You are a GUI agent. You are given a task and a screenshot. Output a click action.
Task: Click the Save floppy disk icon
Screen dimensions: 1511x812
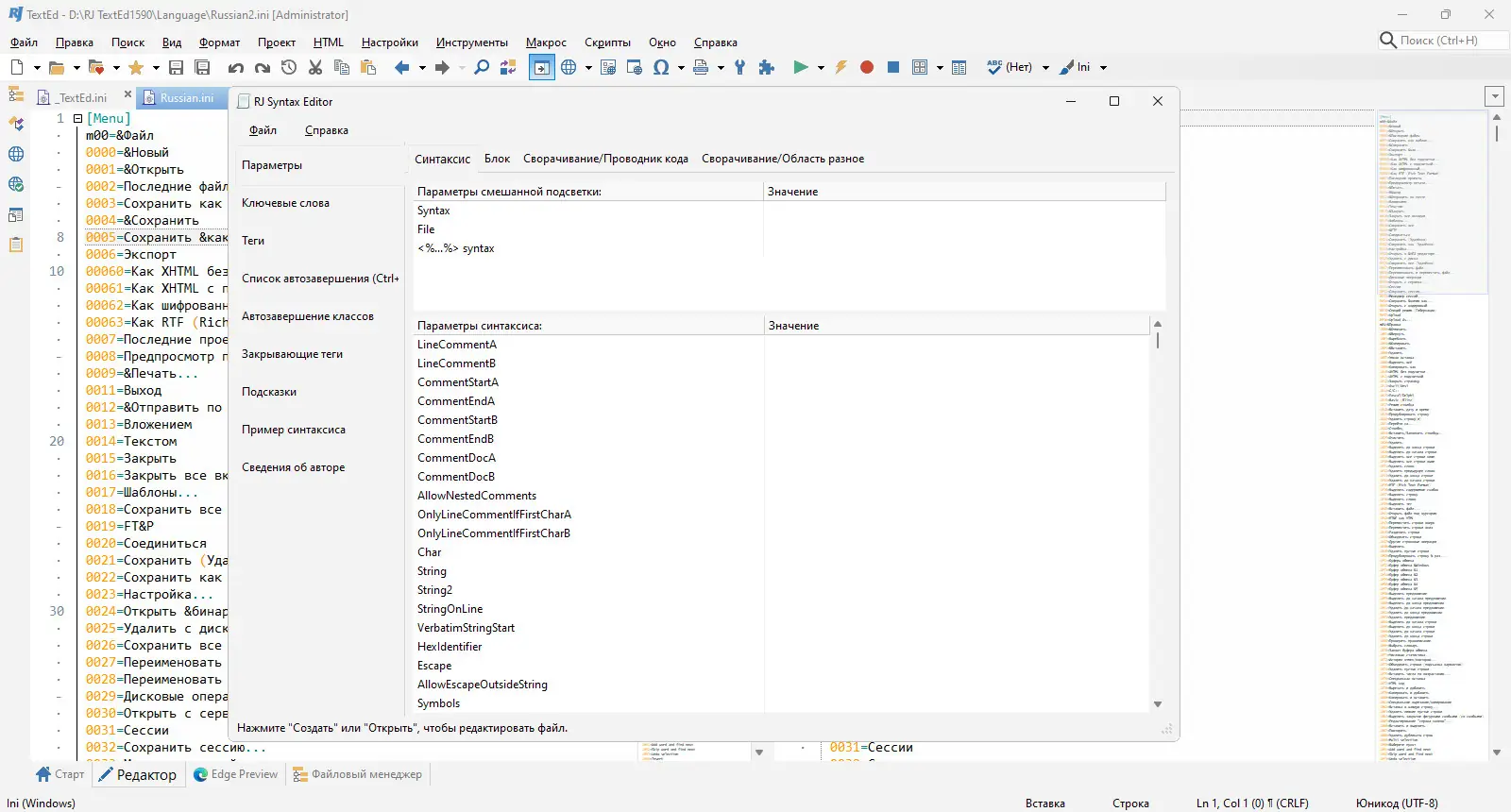point(176,67)
